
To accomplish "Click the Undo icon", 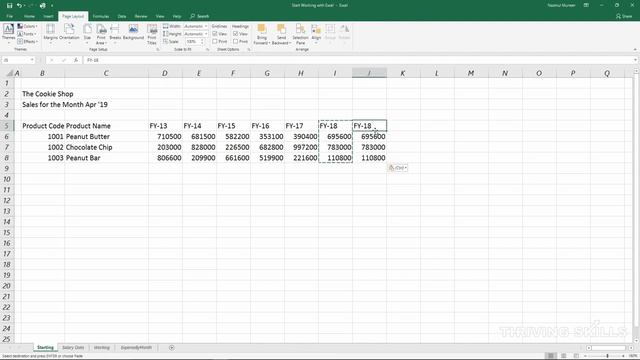I will pos(19,5).
